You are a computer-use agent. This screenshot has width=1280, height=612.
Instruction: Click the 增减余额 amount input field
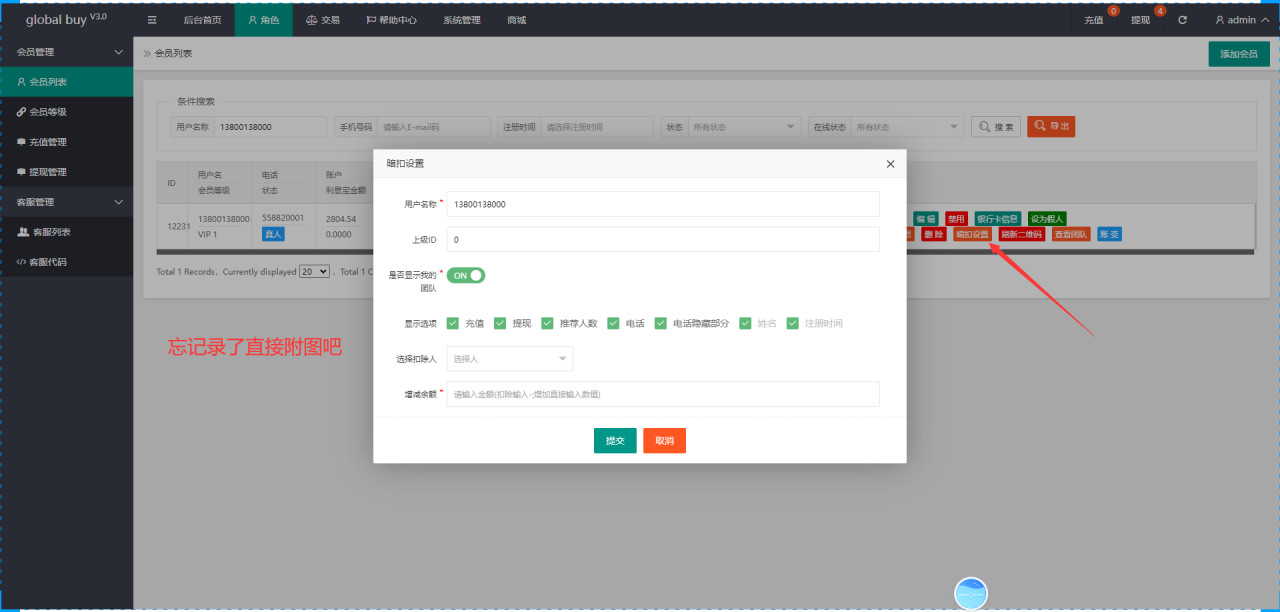[663, 394]
